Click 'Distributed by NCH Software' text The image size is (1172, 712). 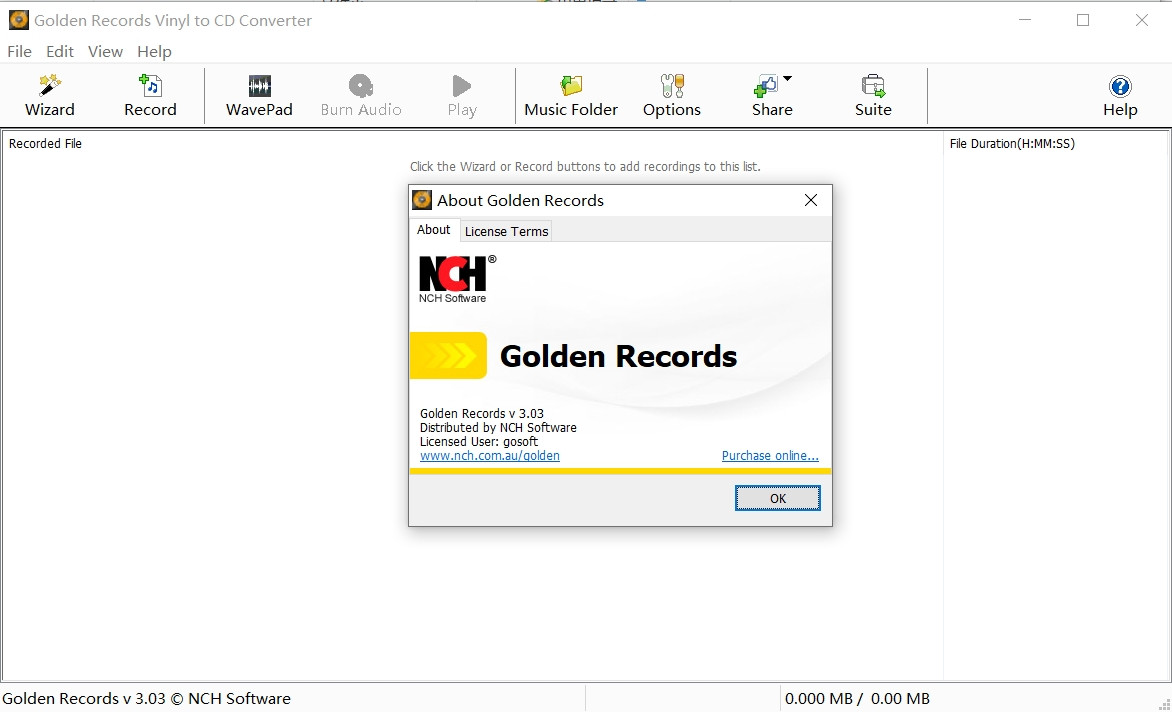(498, 427)
